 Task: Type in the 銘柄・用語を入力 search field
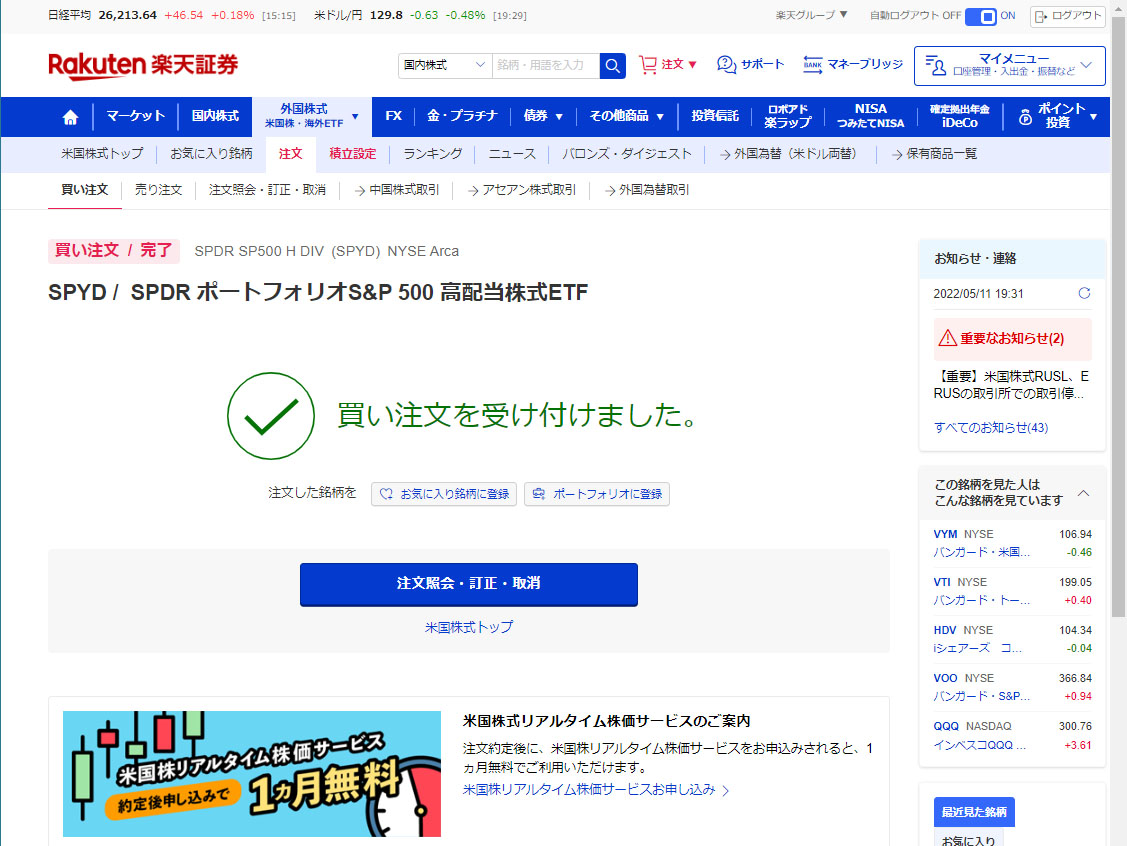pyautogui.click(x=545, y=65)
